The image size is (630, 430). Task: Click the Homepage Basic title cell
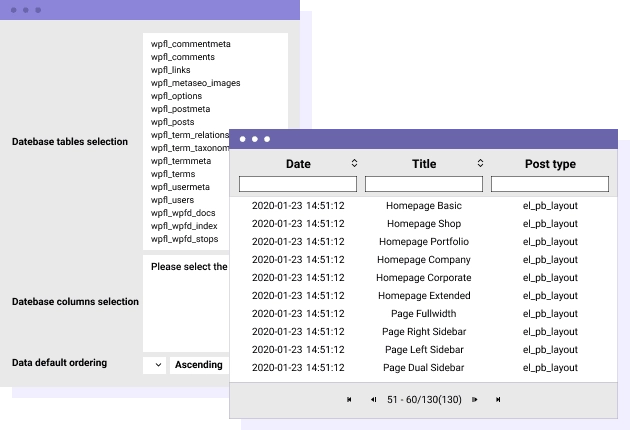click(x=424, y=206)
